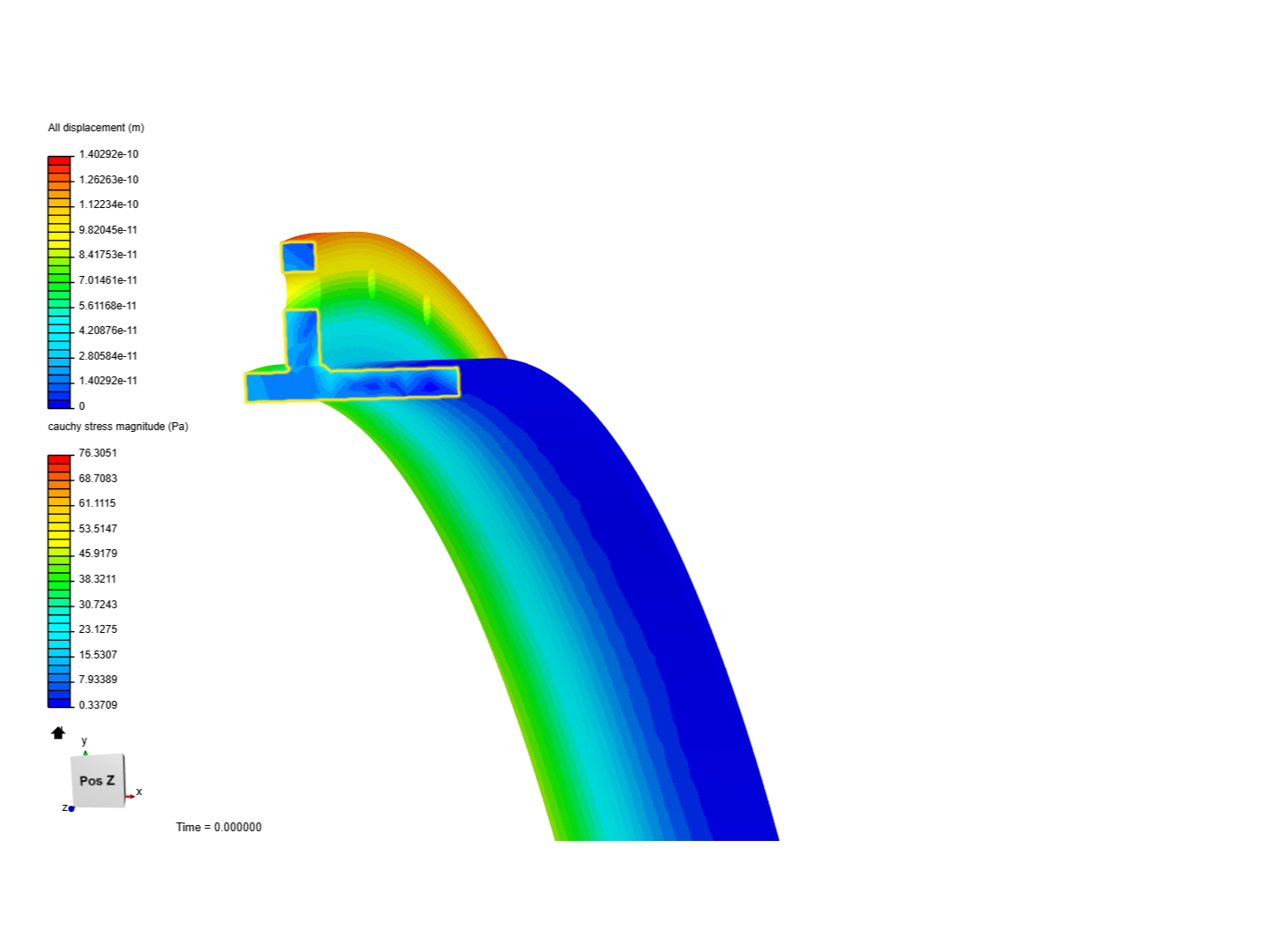Pick the red band atop stress color bar
The width and height of the screenshot is (1270, 952).
tap(59, 459)
